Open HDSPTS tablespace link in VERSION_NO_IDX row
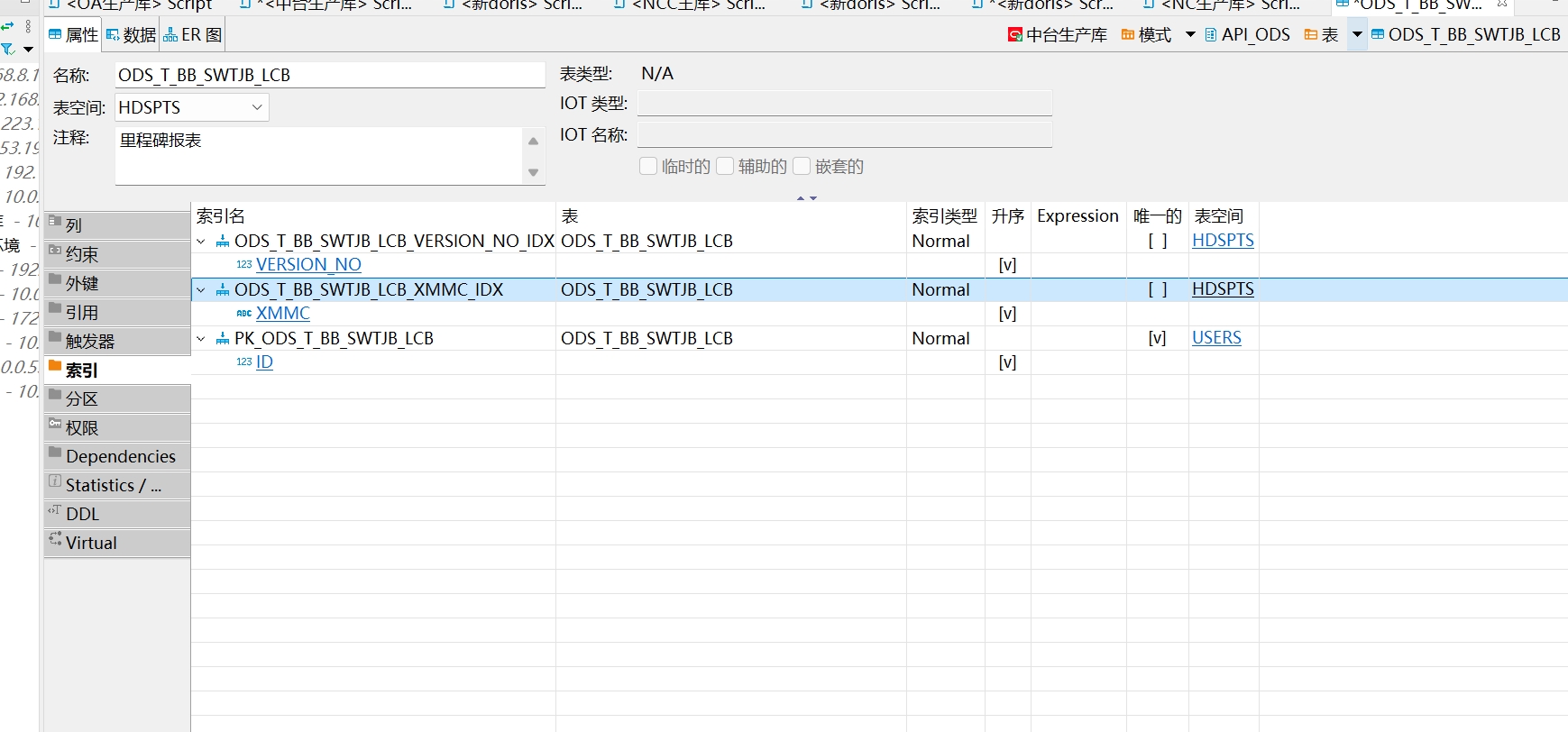Screen dimensions: 1568x732 (1223, 241)
